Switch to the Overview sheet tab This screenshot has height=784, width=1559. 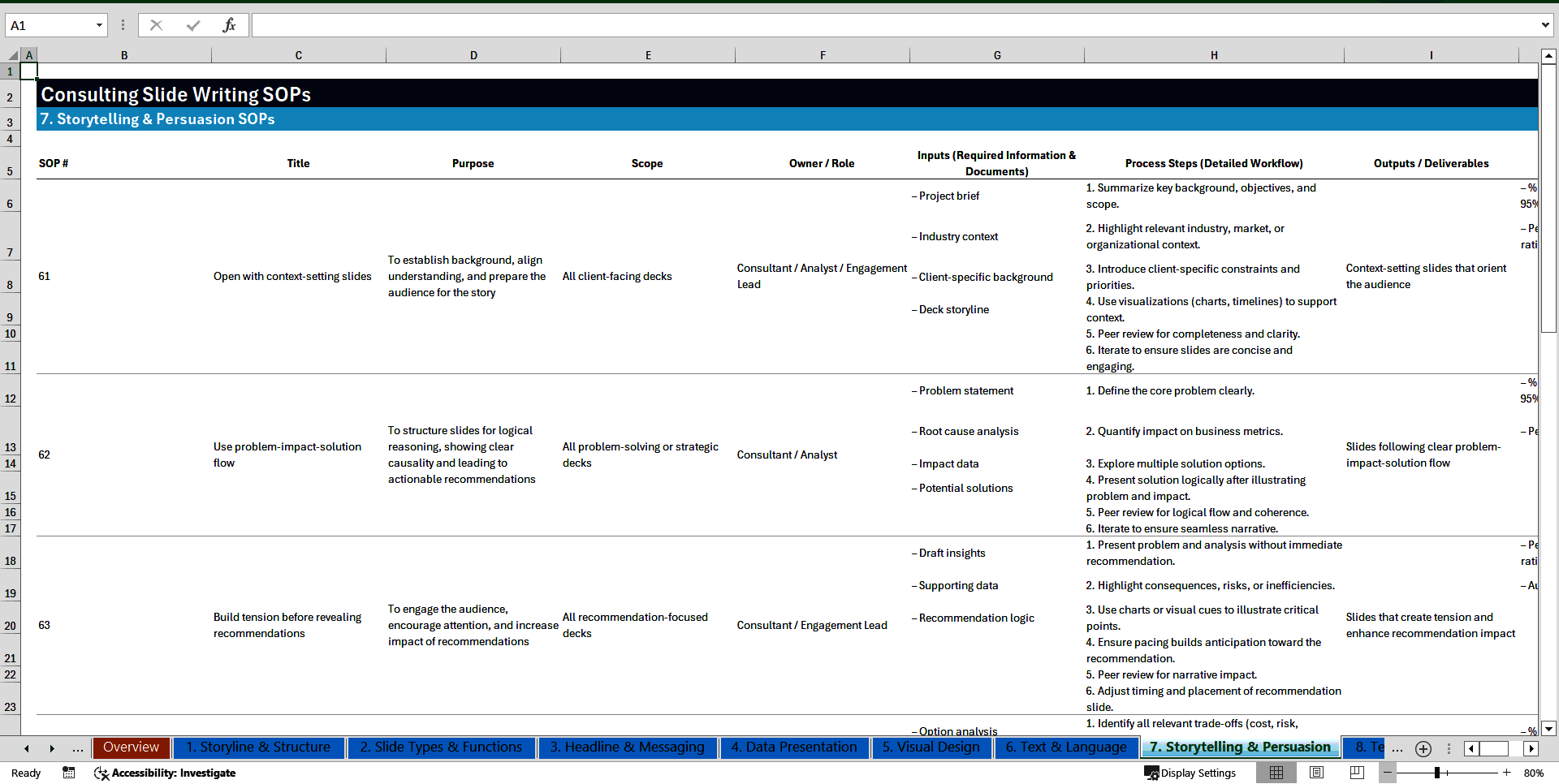131,747
